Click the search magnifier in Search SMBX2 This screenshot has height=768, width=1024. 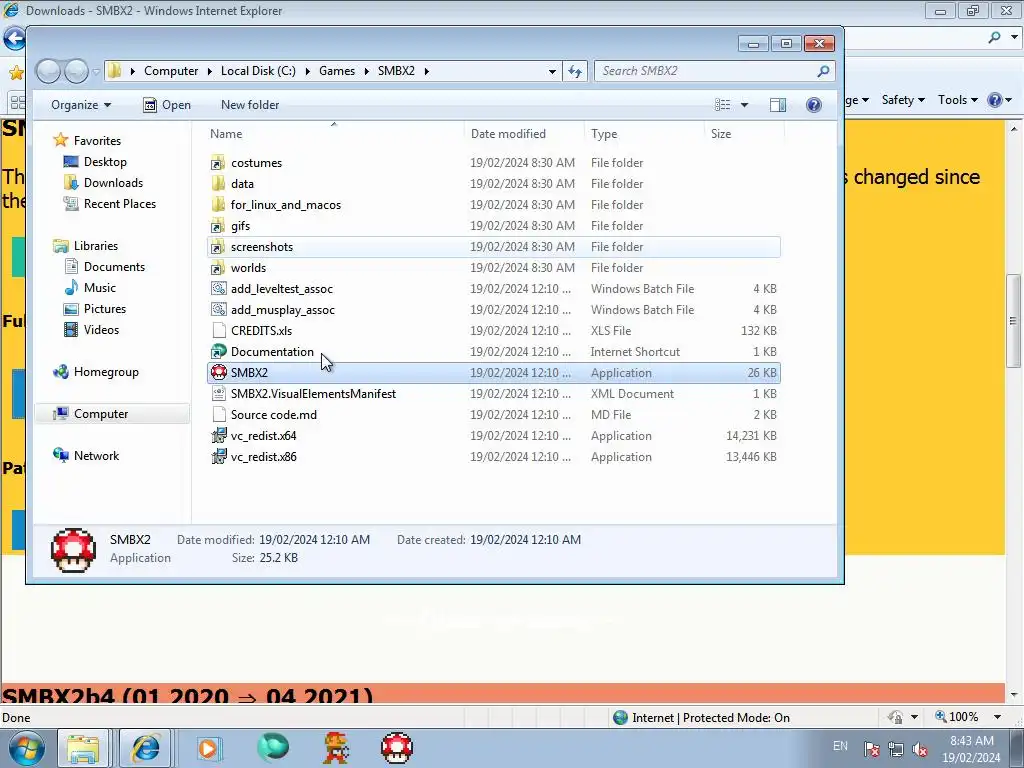coord(823,71)
